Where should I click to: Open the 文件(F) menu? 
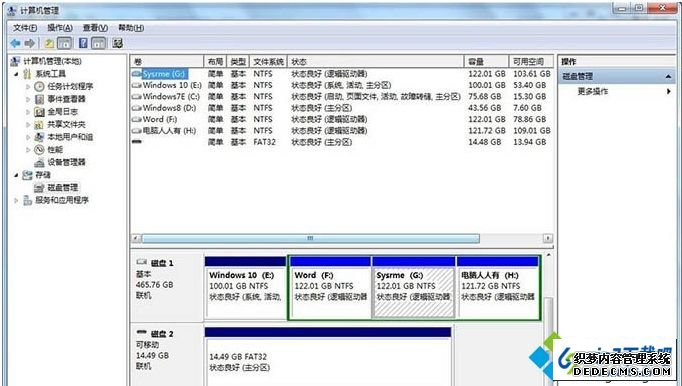pyautogui.click(x=25, y=28)
